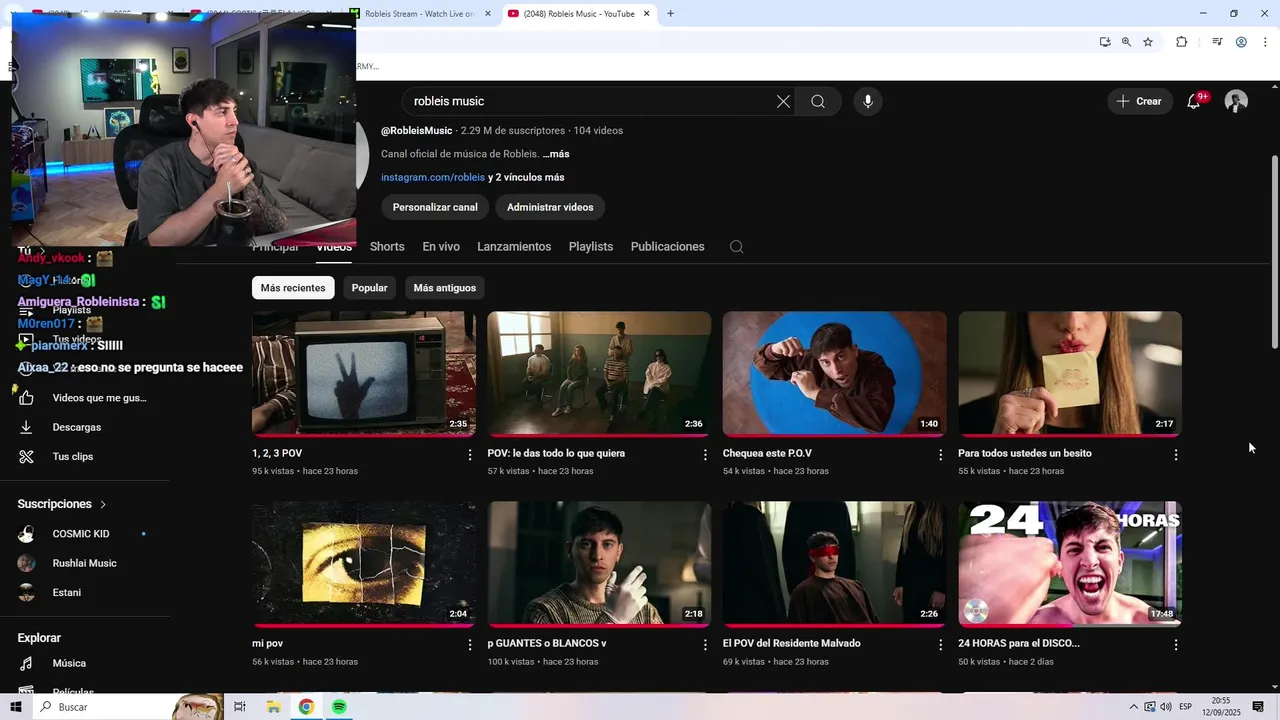Click Chrome zoom magnifier icon in address bar

(x=1126, y=42)
